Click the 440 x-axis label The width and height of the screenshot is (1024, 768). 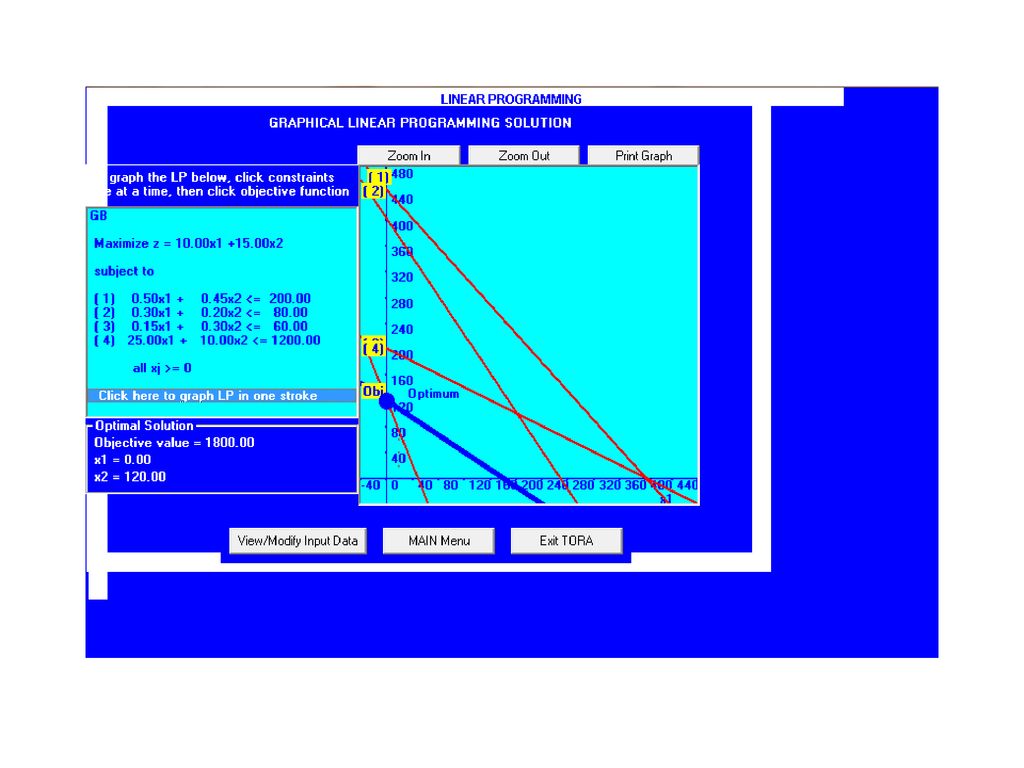(687, 485)
